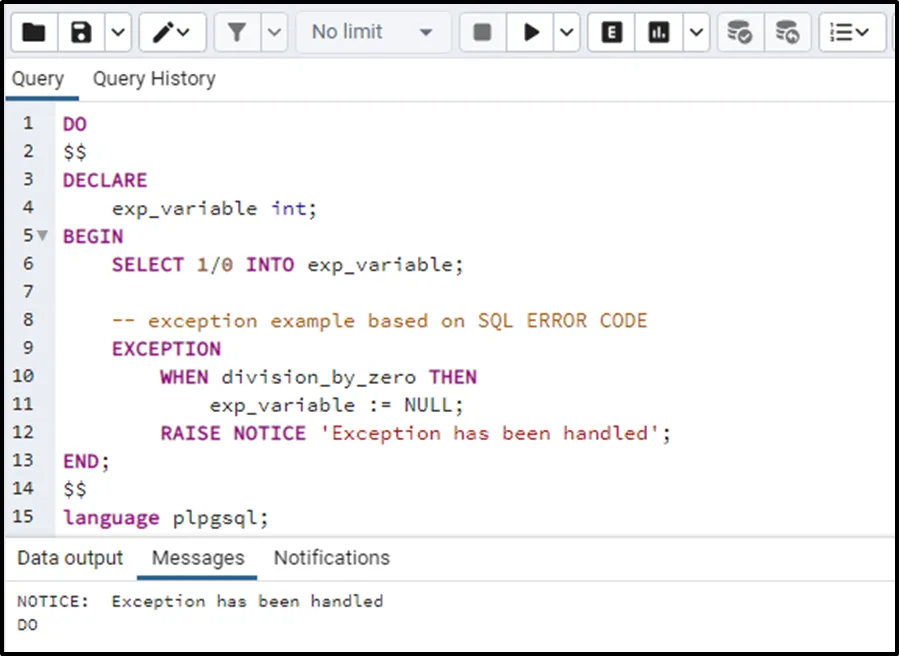Save the query with the floppy disk icon

click(82, 33)
